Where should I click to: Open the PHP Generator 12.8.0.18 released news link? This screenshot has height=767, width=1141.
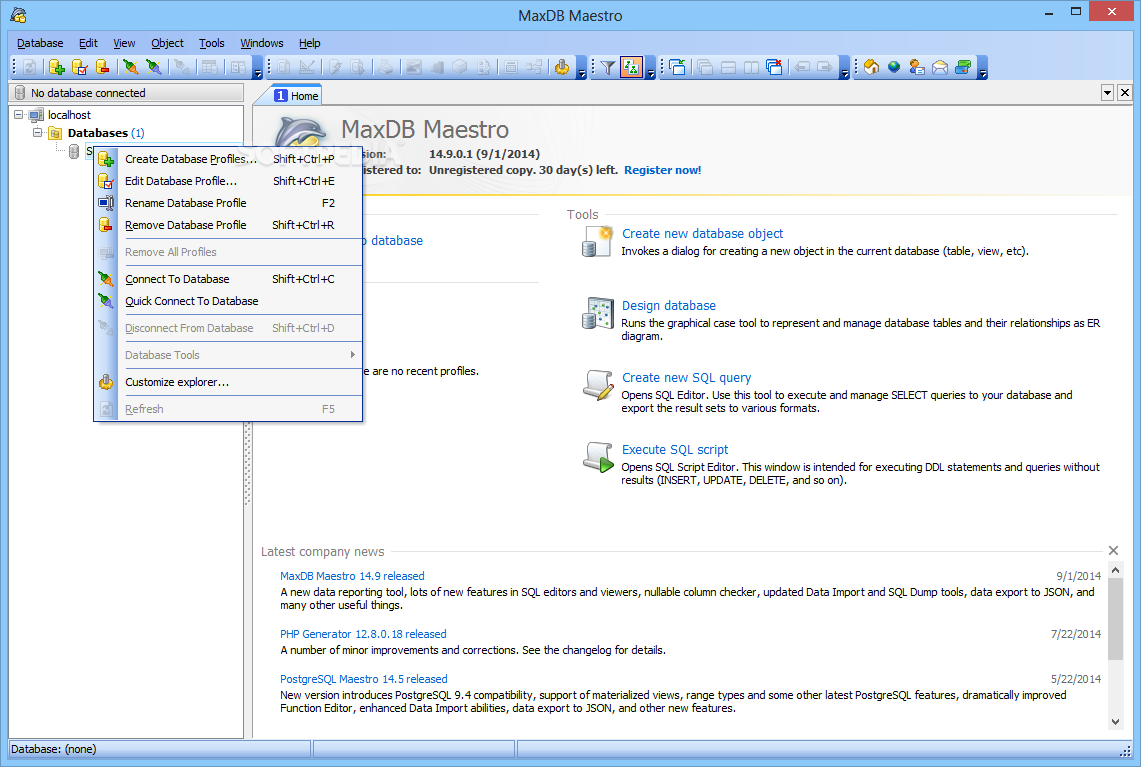point(363,634)
